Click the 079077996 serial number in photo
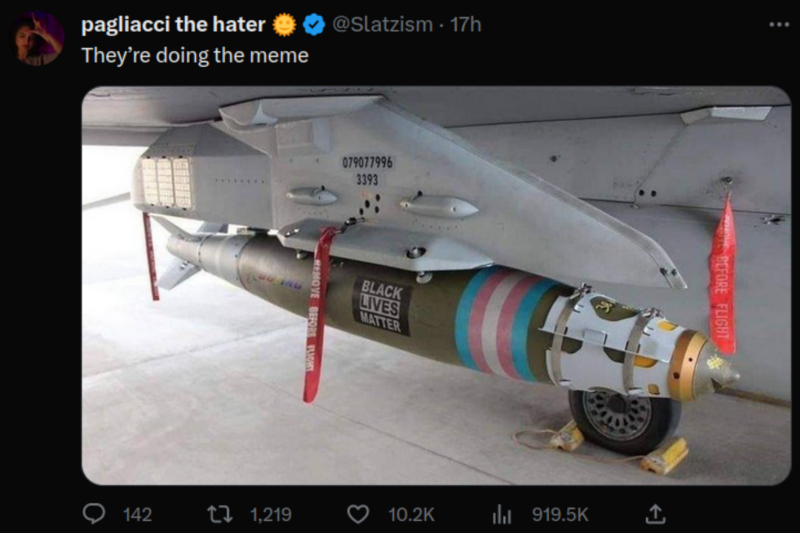The height and width of the screenshot is (533, 800). pos(367,162)
